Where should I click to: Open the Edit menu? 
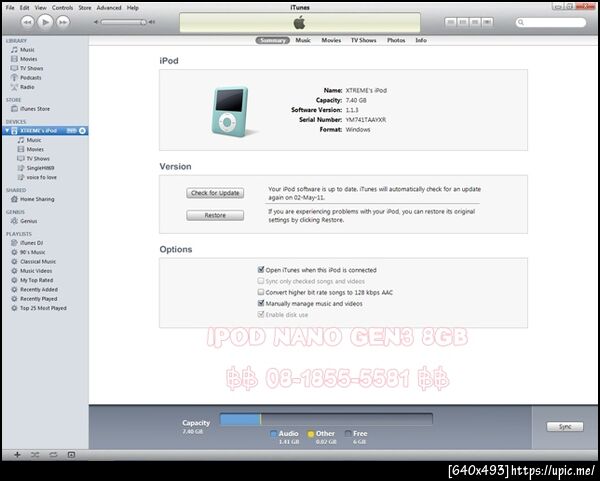tap(24, 8)
